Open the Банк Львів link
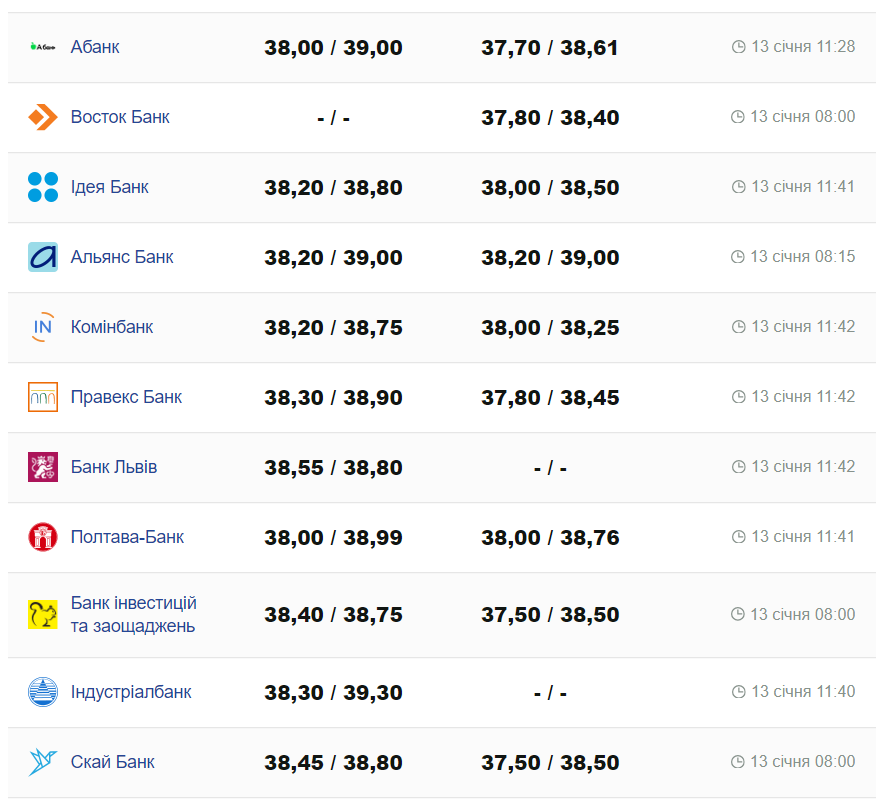The width and height of the screenshot is (885, 804). pyautogui.click(x=114, y=467)
